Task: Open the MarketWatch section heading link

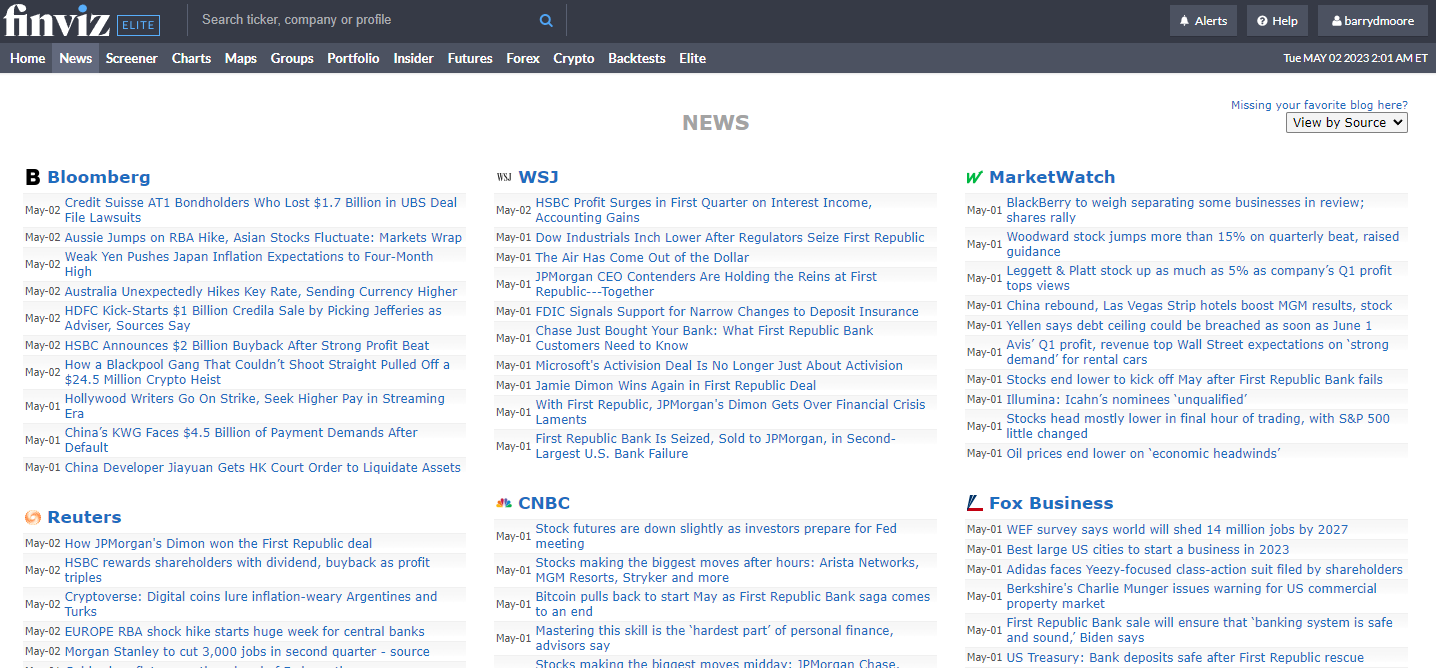Action: [x=1052, y=177]
